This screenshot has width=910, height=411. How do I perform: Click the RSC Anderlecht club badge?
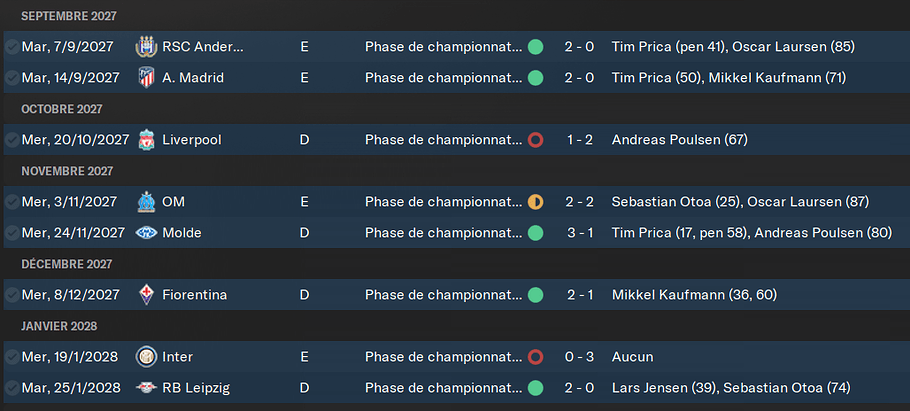click(146, 47)
